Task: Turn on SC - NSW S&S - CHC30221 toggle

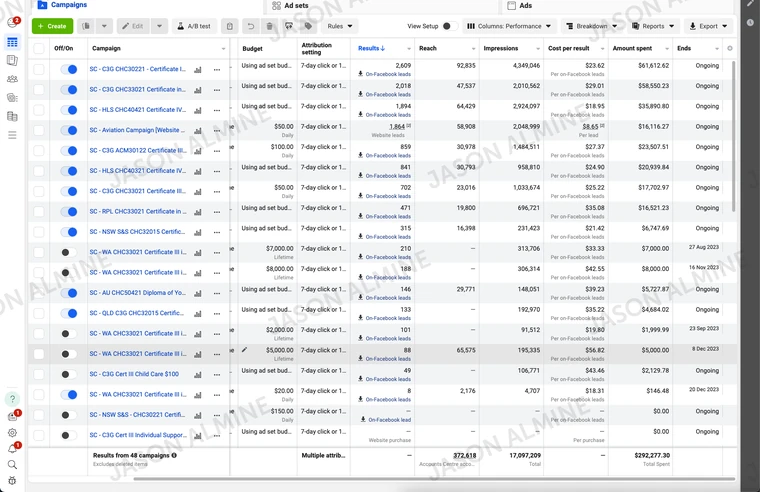Action: coord(69,415)
